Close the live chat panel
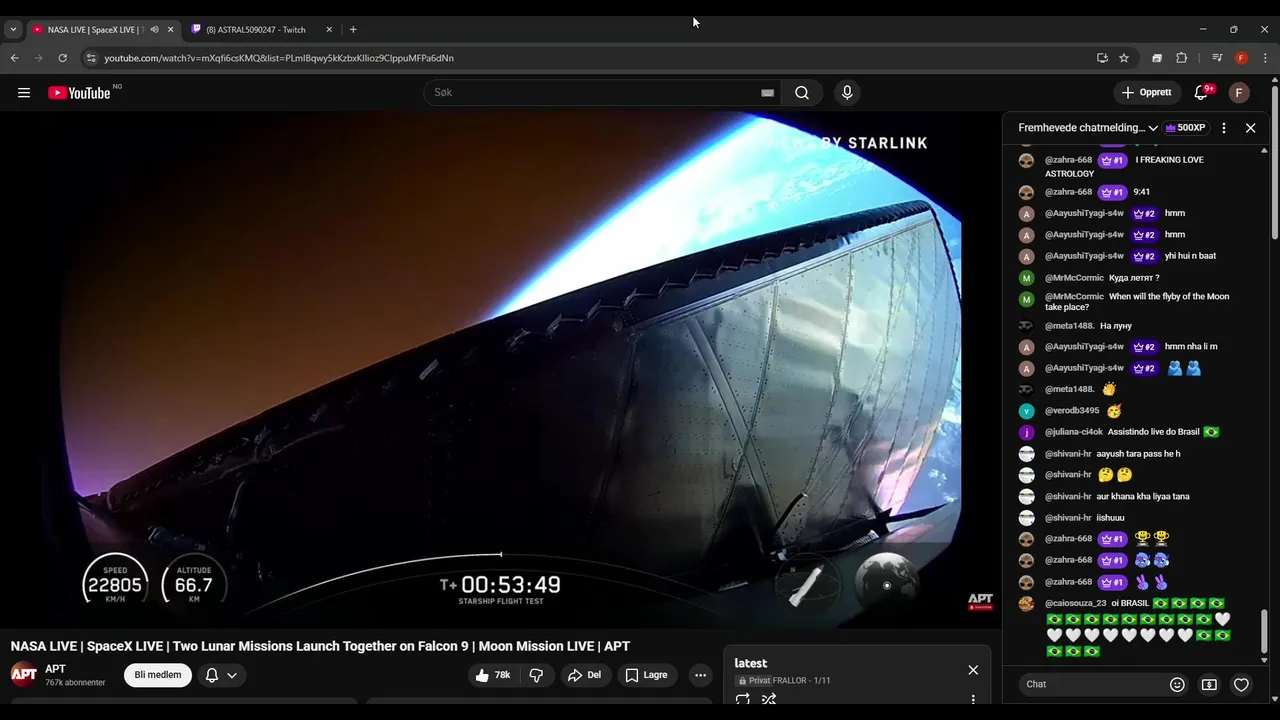This screenshot has height=720, width=1280. [x=1250, y=128]
